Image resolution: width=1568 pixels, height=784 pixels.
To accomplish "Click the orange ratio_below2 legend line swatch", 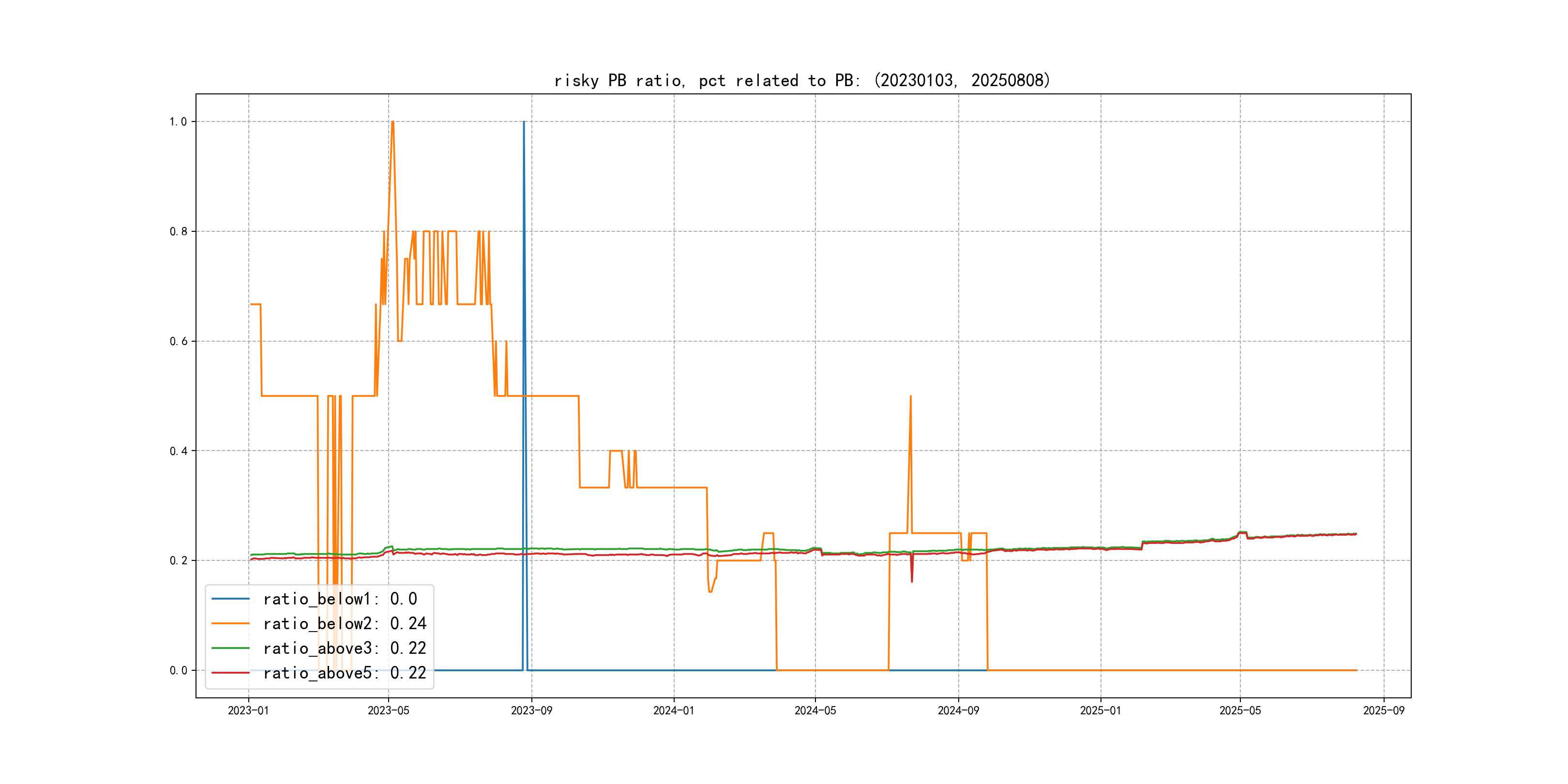I will coord(230,623).
